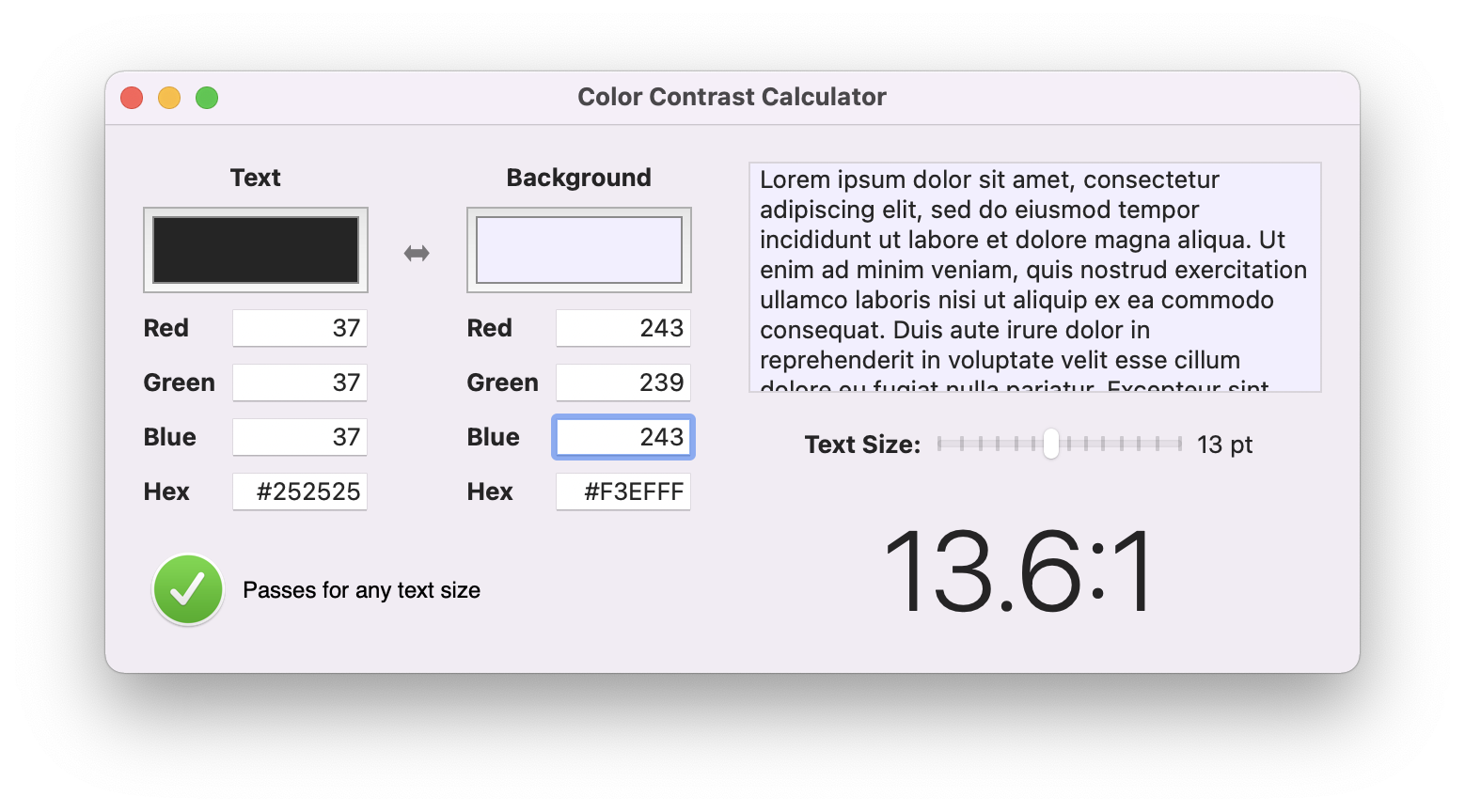The width and height of the screenshot is (1465, 812).
Task: Click the Background Green field showing 239
Action: 622,383
